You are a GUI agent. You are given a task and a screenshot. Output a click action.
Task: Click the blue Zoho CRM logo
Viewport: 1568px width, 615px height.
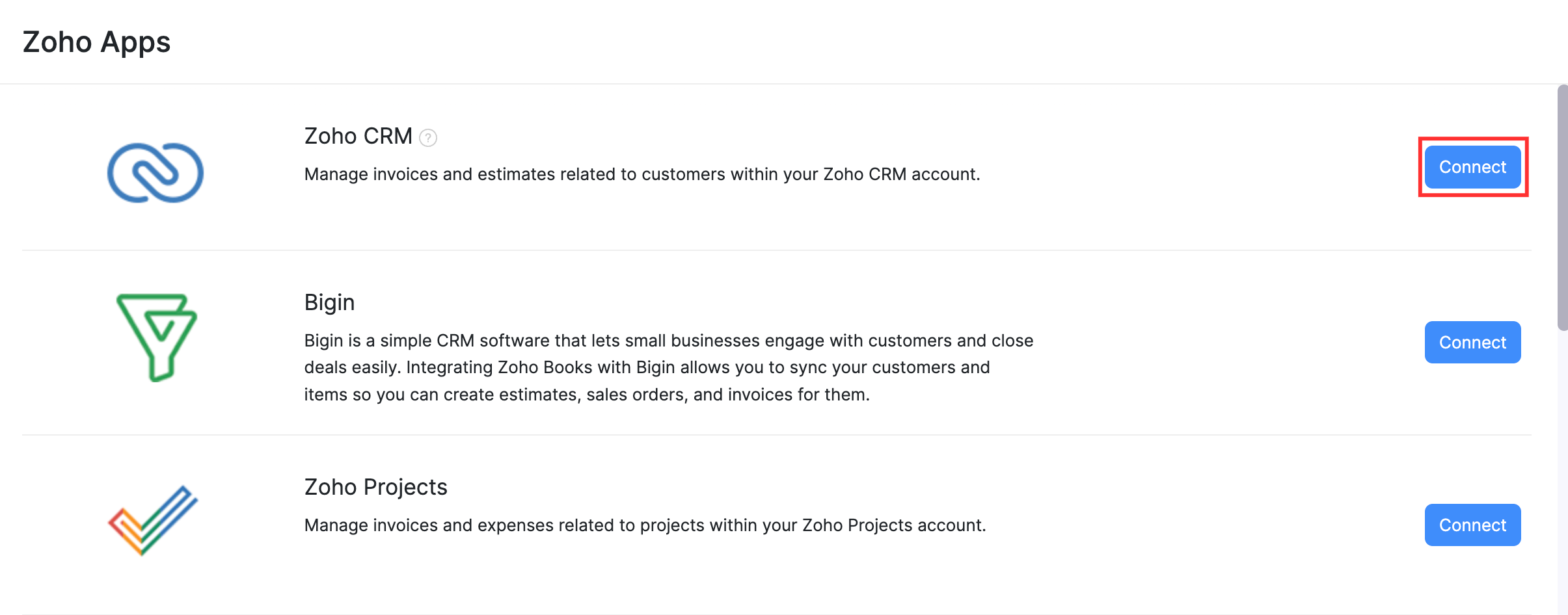(156, 170)
